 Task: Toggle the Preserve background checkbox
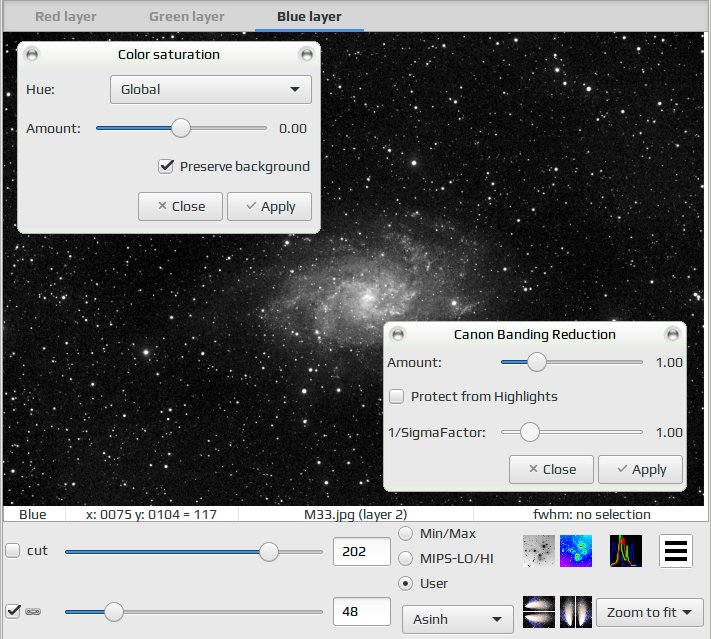pos(166,166)
